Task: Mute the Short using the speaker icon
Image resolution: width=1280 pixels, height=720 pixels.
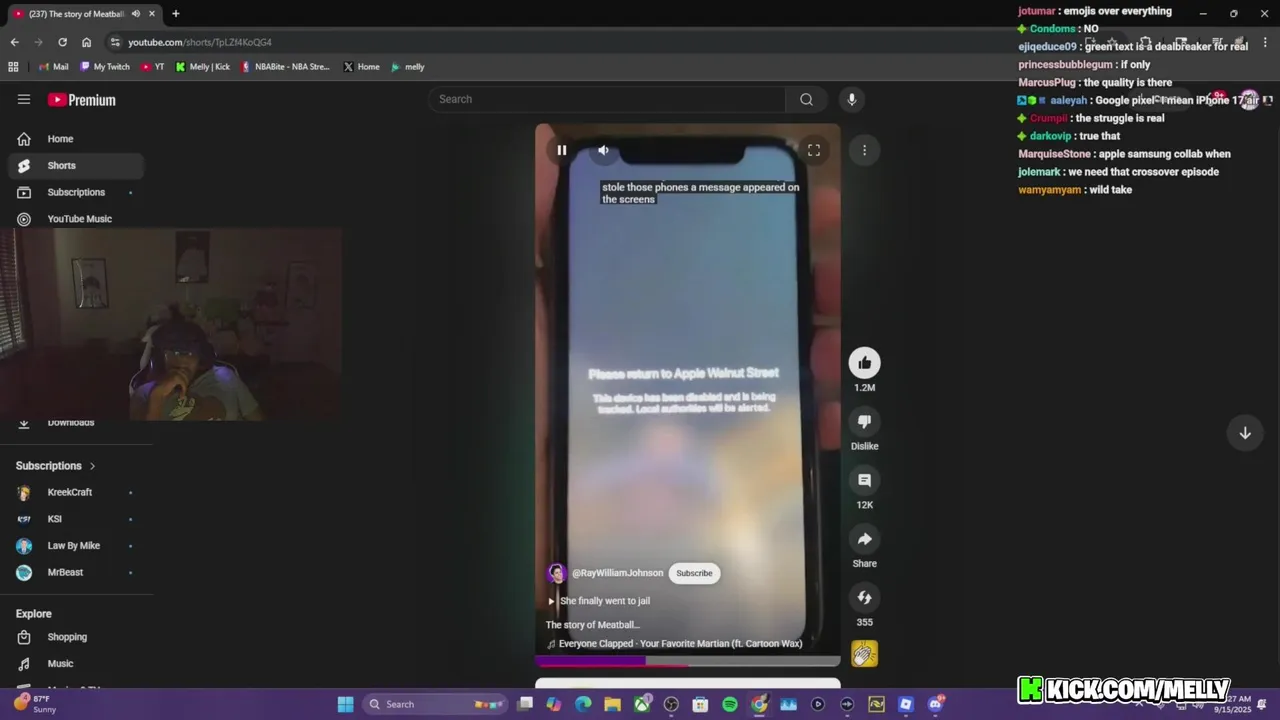Action: (x=603, y=150)
